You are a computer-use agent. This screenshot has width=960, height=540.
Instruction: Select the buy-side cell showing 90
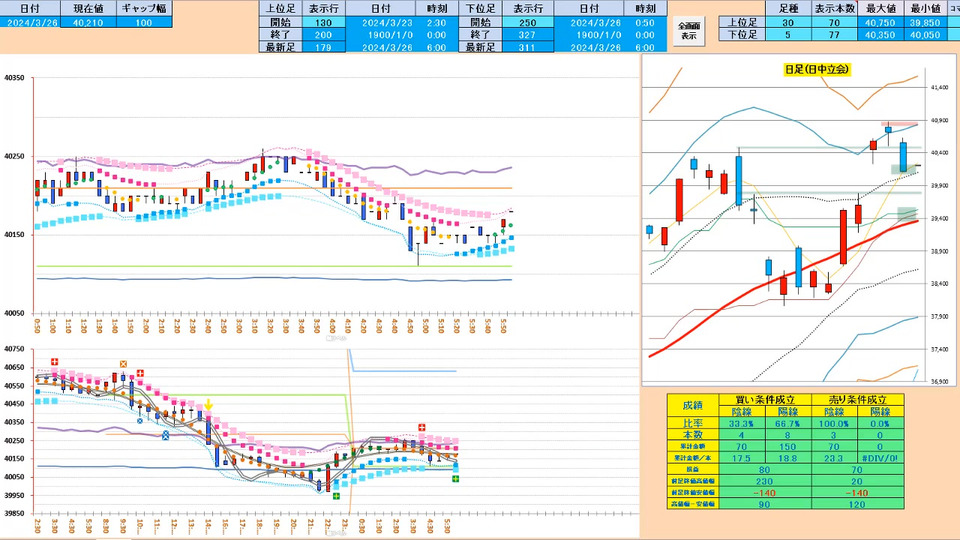tap(764, 504)
